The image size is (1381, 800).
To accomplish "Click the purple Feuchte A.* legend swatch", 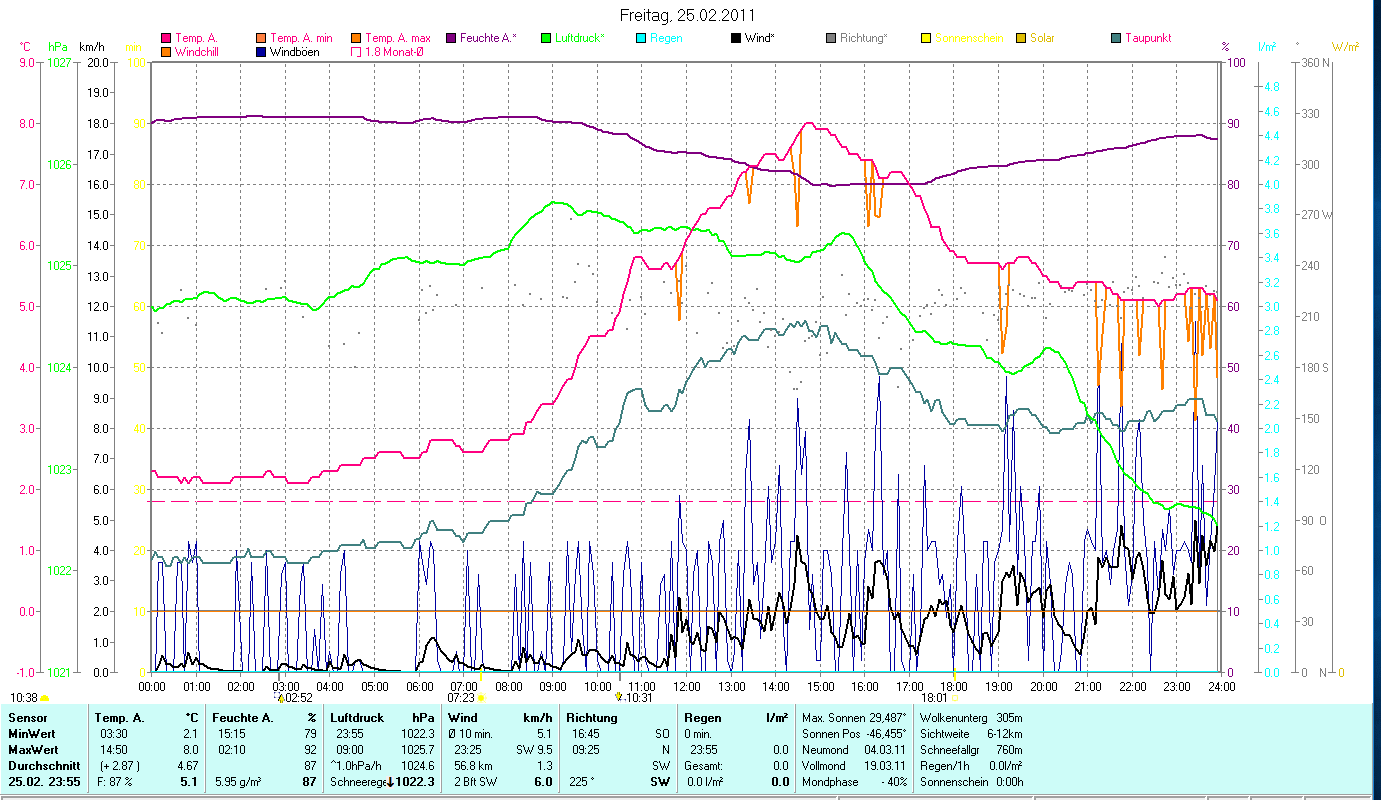I will 451,38.
